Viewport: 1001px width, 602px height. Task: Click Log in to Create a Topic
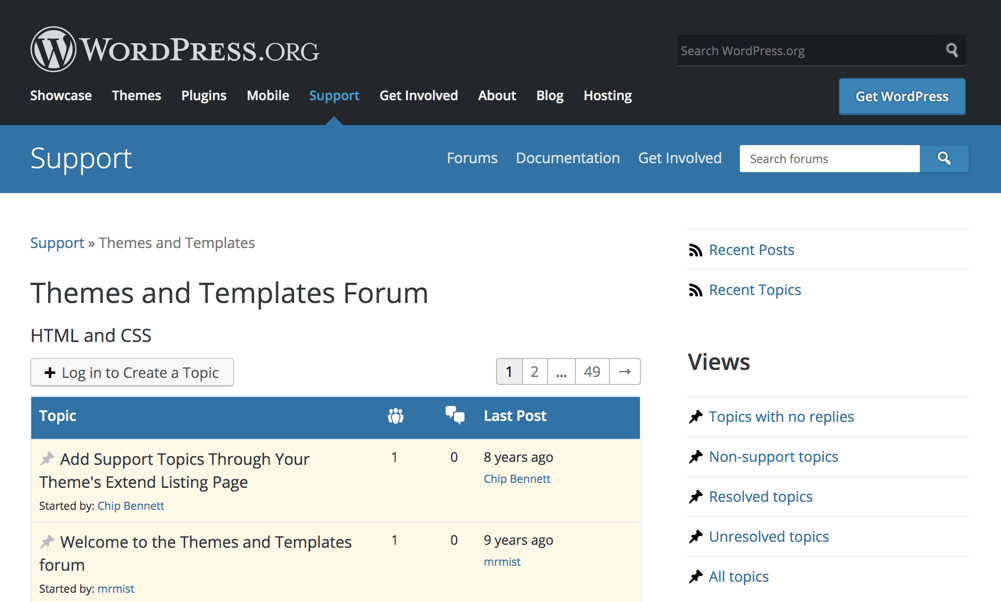[132, 372]
